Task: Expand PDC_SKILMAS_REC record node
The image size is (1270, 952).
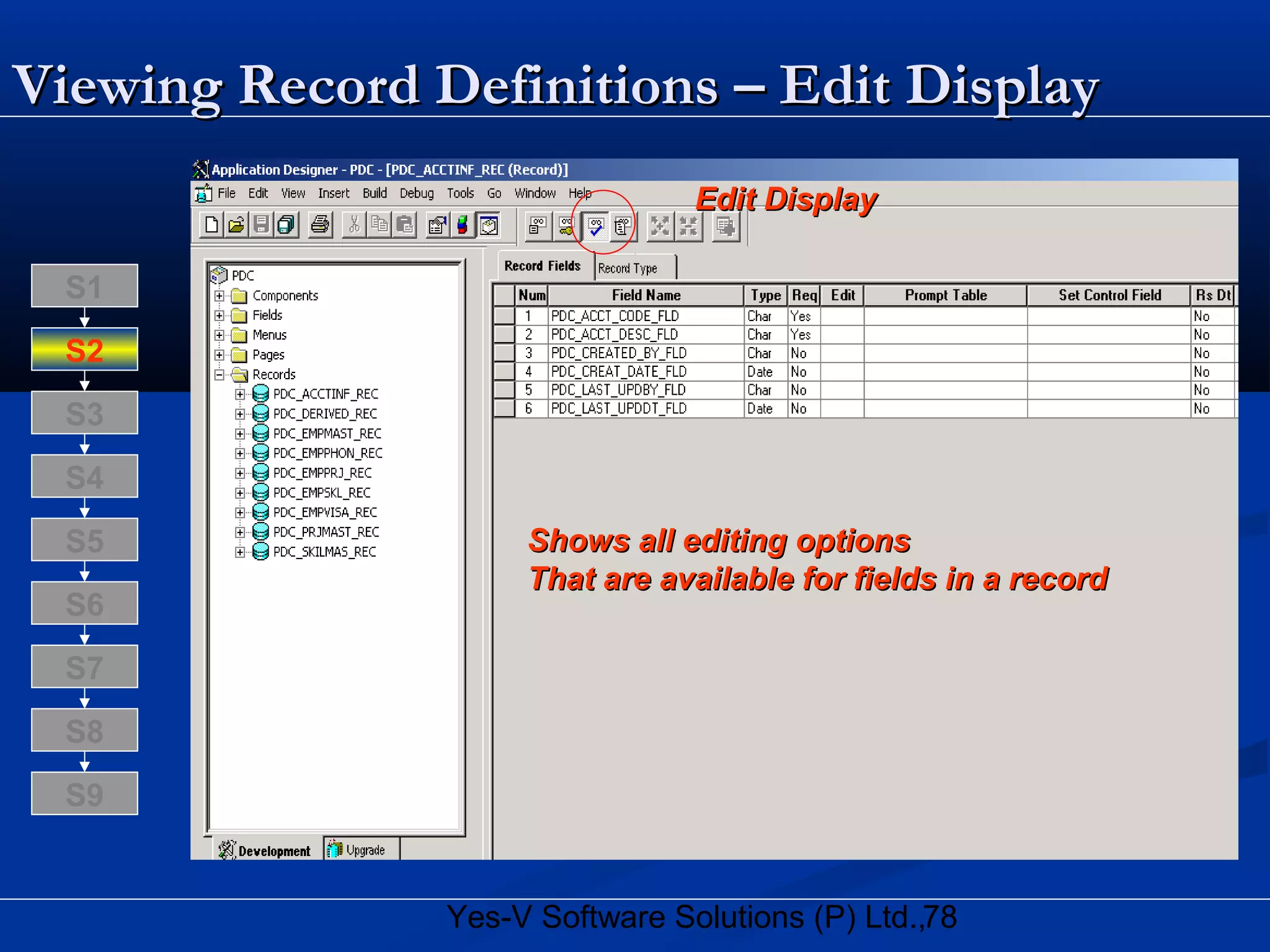Action: pyautogui.click(x=240, y=552)
